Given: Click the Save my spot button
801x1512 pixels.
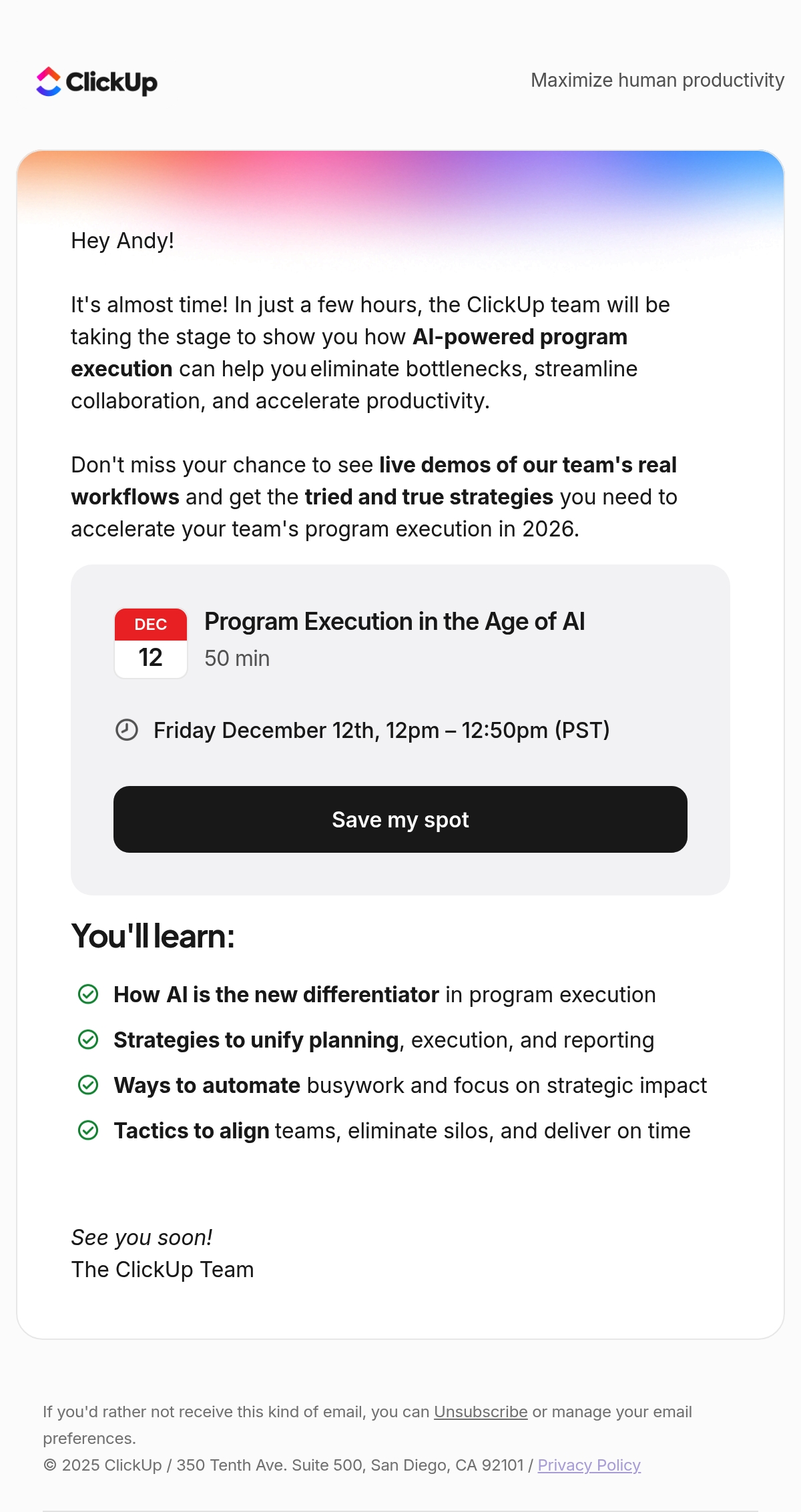Looking at the screenshot, I should [400, 819].
